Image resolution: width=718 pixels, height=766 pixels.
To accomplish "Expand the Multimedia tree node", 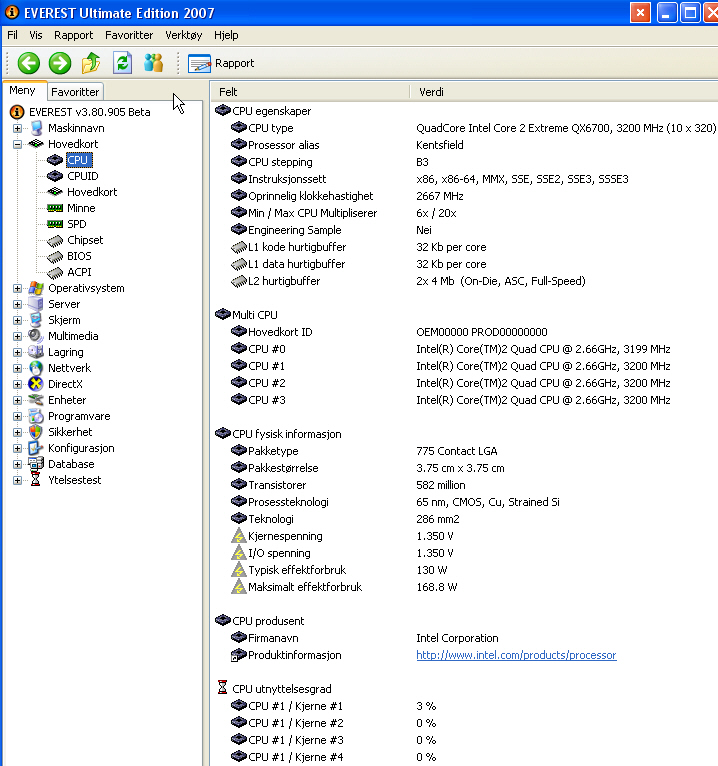I will 18,337.
